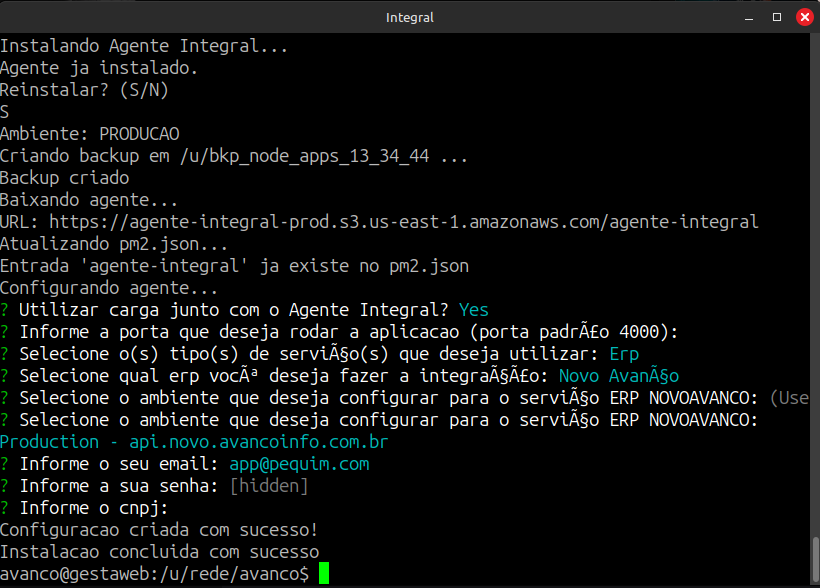Screen dimensions: 820x588
Task: Click 'Instalacao concluida com sucesso' line
Action: click(x=160, y=551)
